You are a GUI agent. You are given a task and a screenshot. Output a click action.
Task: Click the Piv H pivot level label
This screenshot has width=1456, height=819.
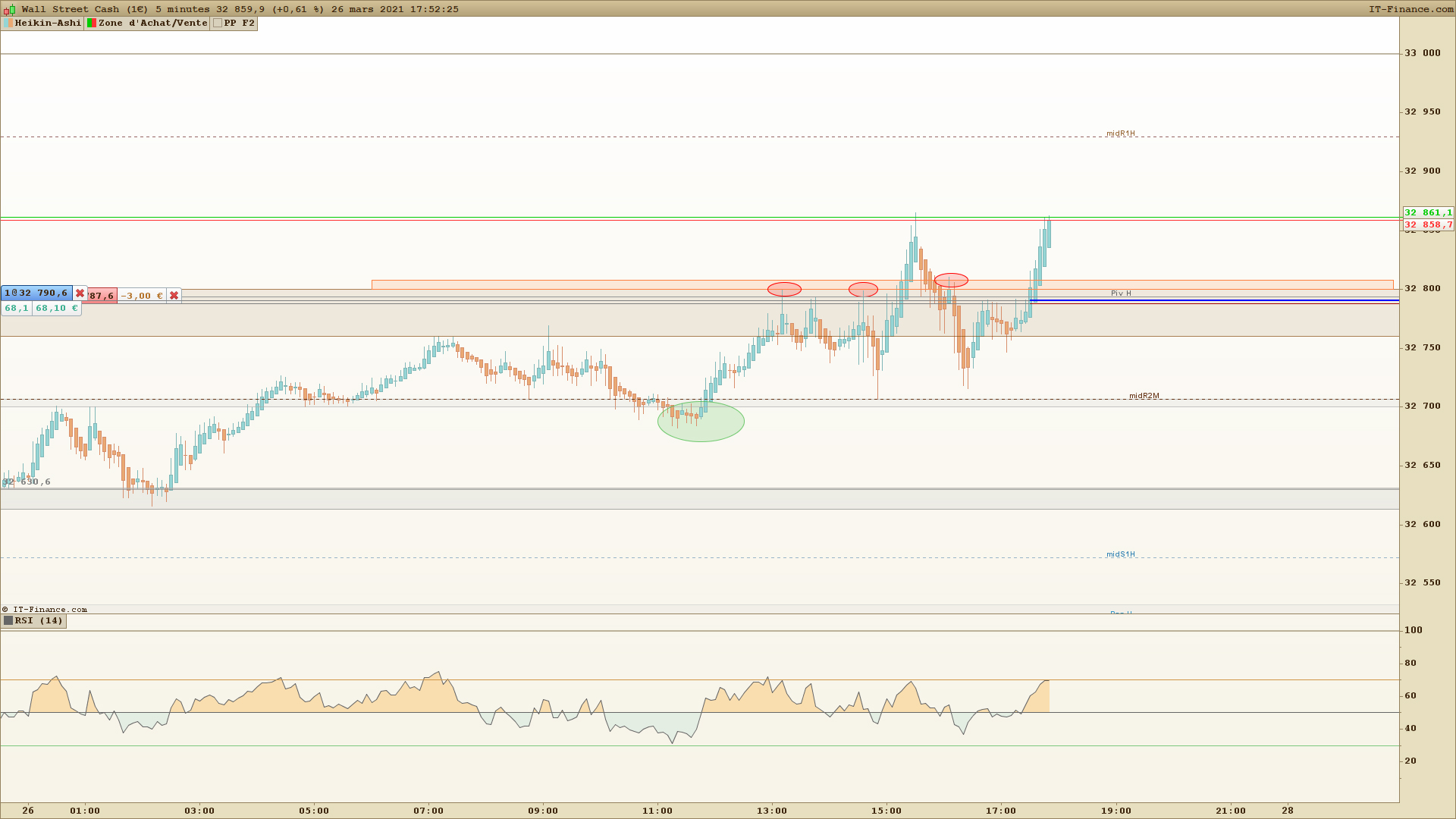click(1121, 293)
